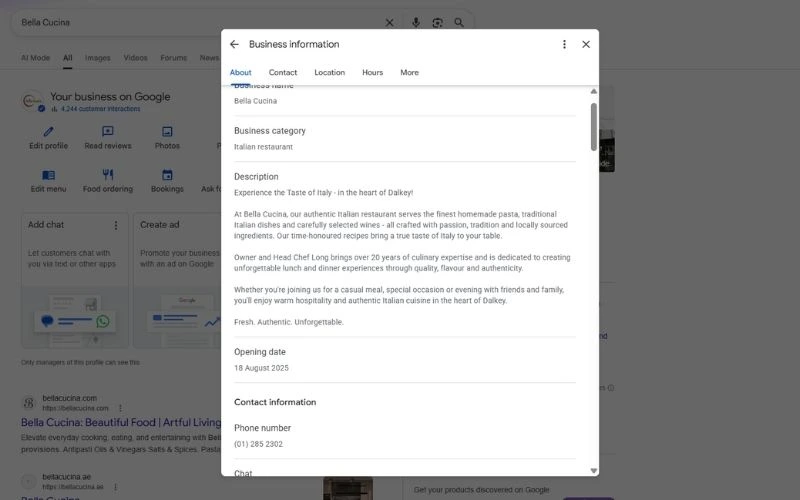Switch to the Location tab
The width and height of the screenshot is (800, 500).
[330, 72]
